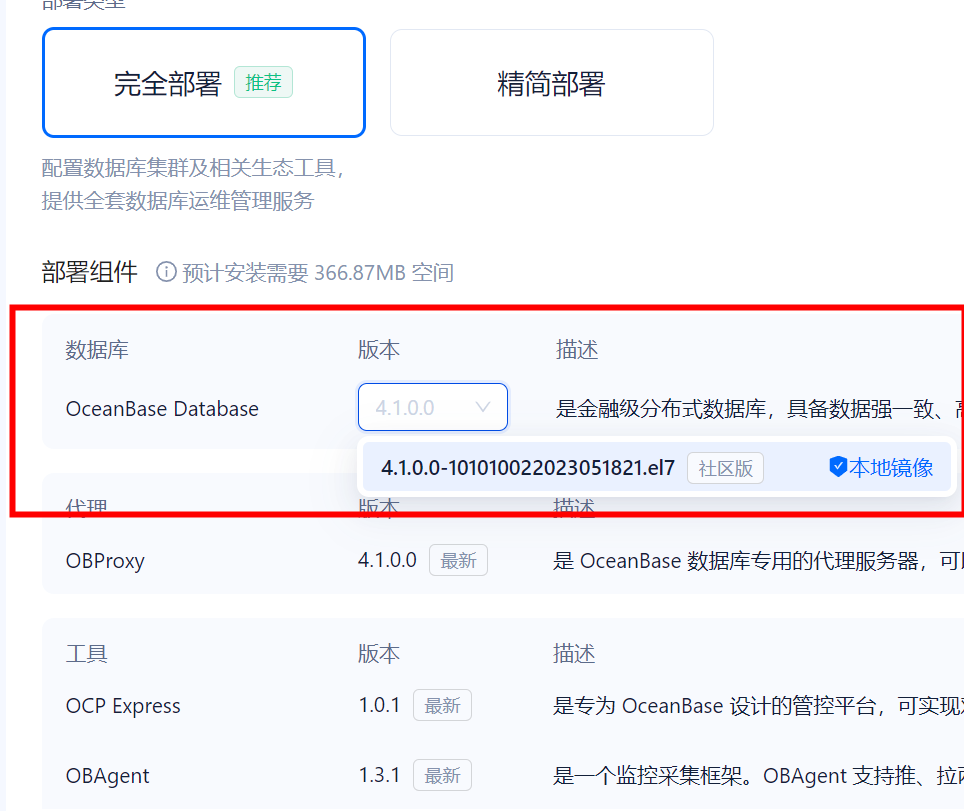Click the 最新 tag next to OCP Express

[442, 705]
